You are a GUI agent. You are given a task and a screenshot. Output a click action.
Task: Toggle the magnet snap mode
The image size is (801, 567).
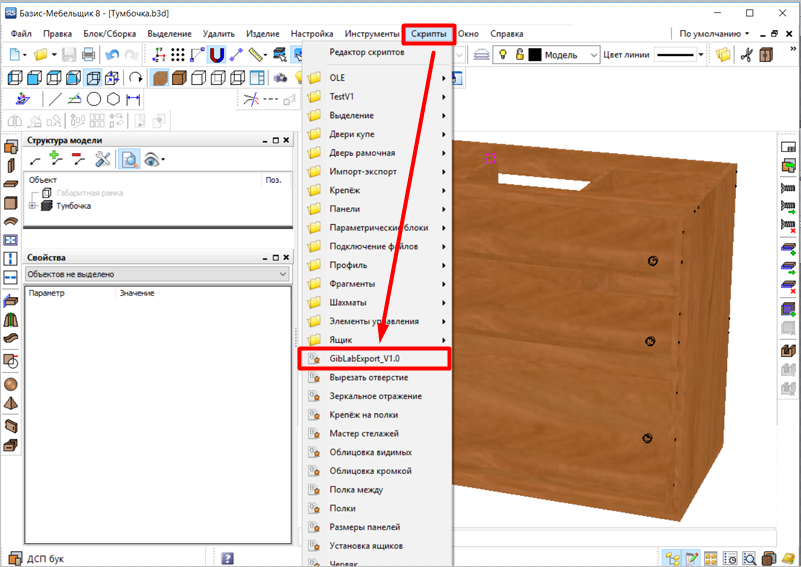point(217,54)
